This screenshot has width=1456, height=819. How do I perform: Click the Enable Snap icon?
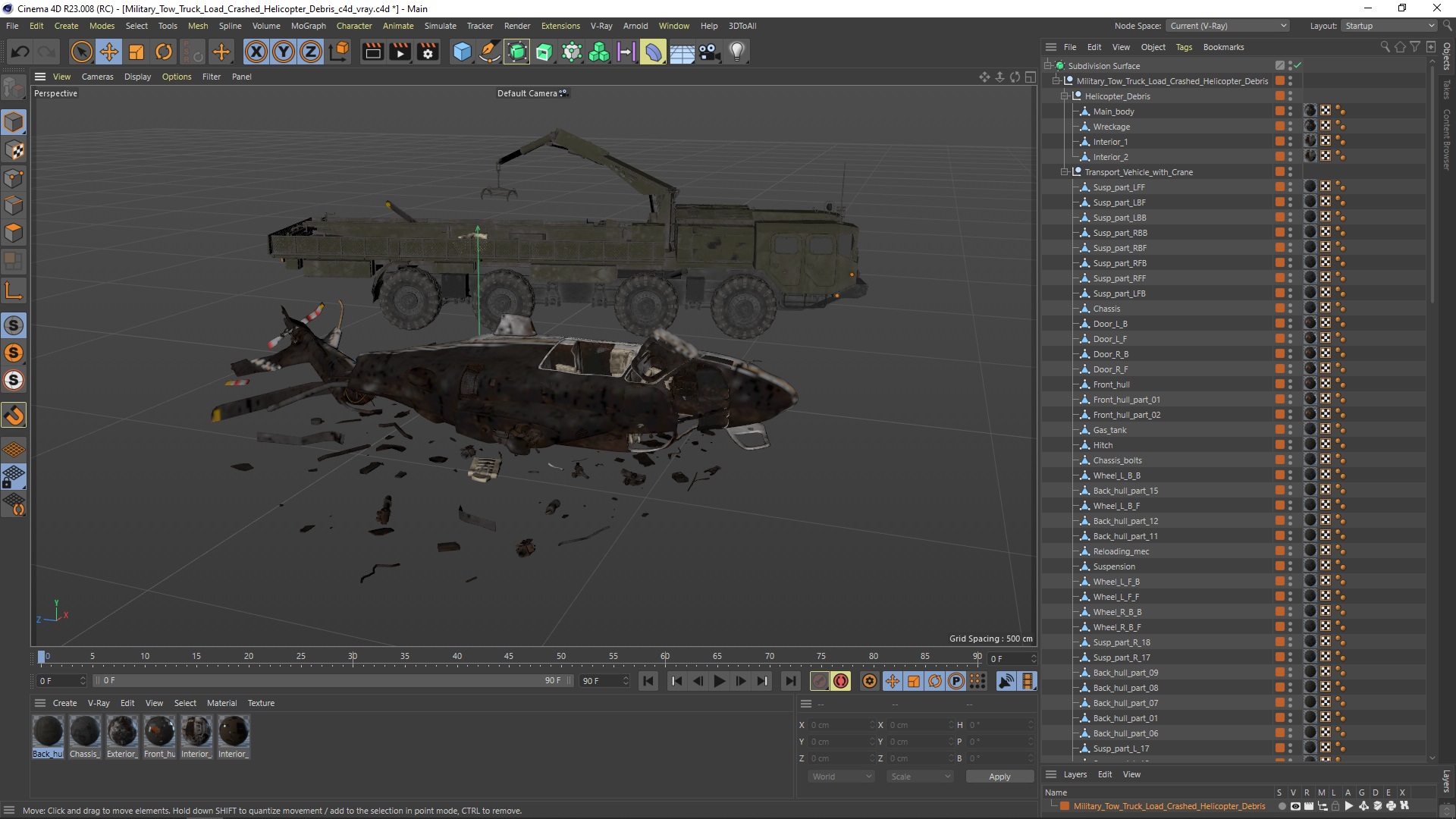click(x=14, y=415)
